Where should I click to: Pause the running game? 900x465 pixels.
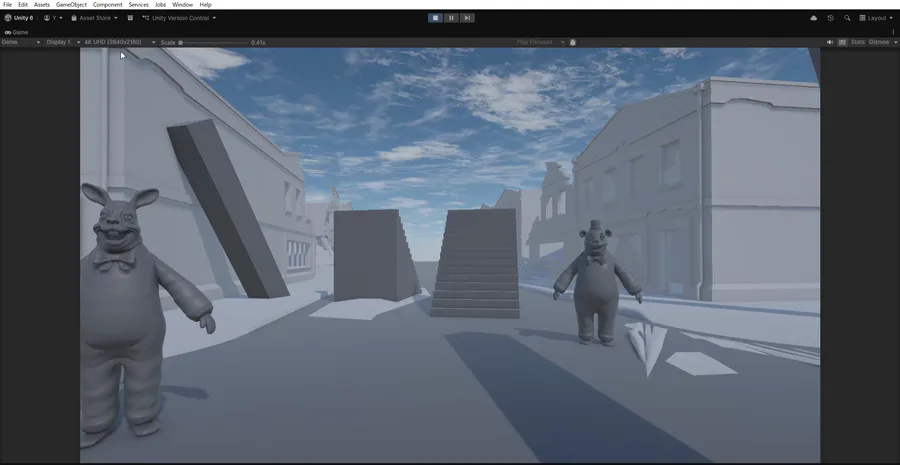(451, 18)
